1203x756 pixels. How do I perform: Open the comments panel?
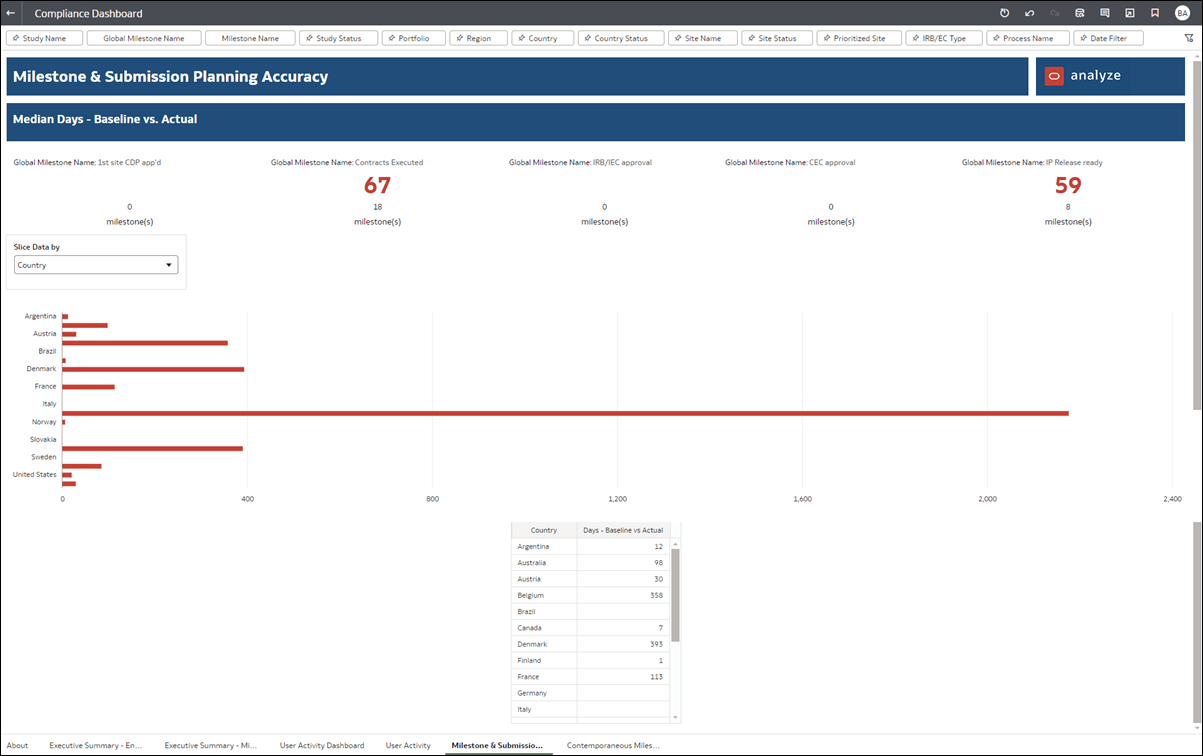1103,13
